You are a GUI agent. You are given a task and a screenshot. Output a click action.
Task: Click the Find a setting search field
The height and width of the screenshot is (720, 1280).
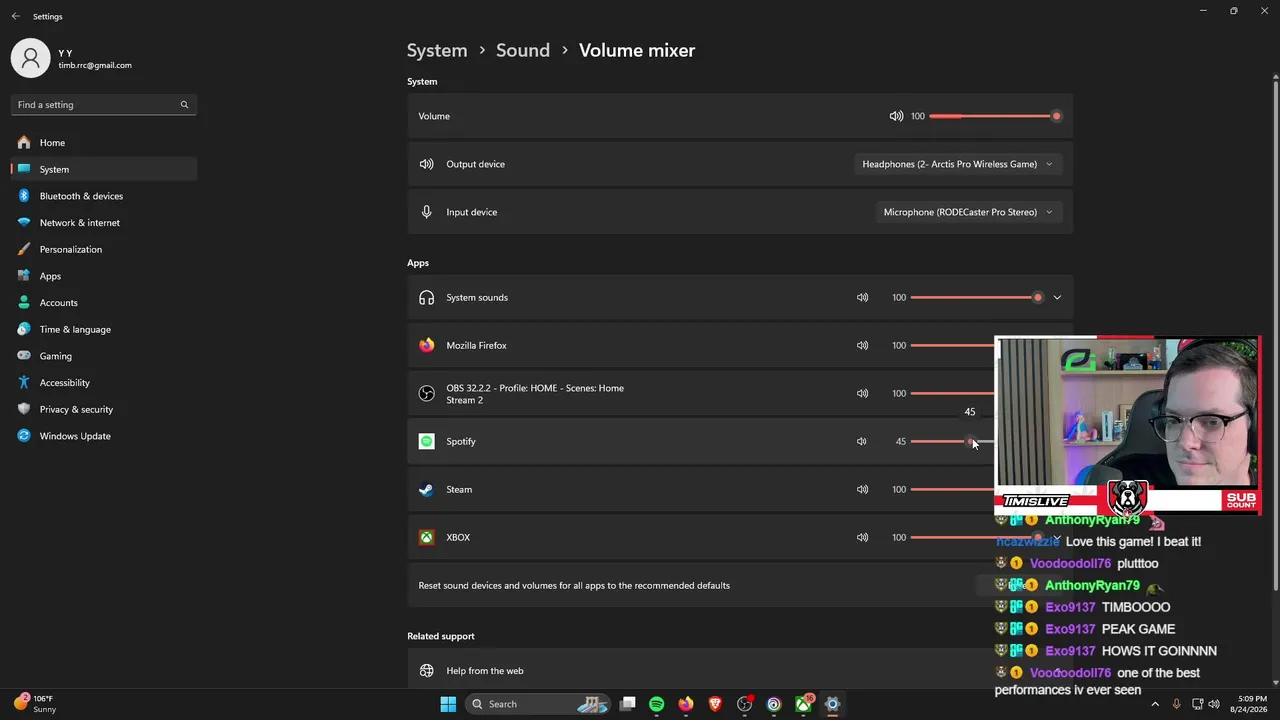(x=104, y=105)
